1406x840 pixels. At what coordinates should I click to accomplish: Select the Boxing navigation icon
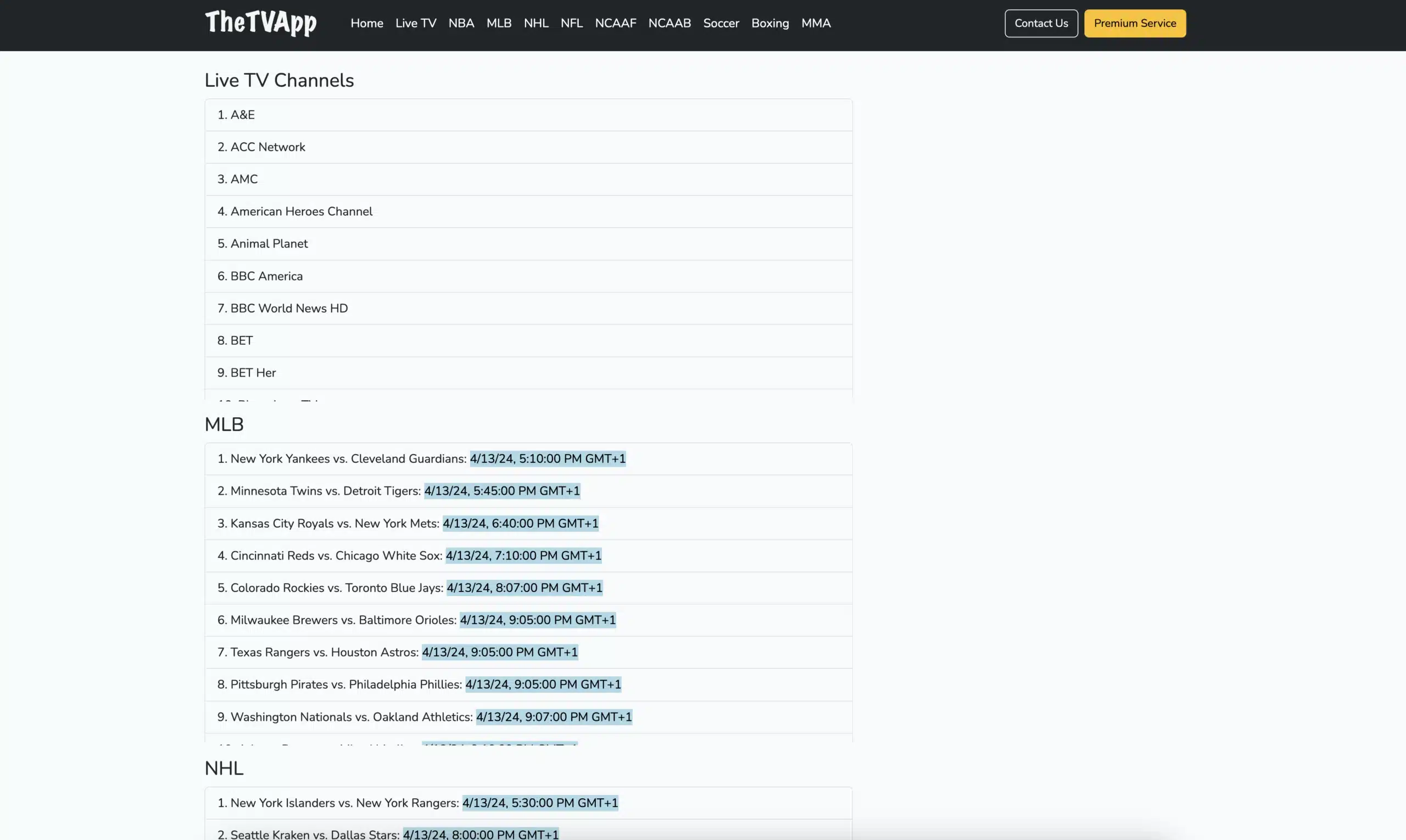click(x=770, y=23)
